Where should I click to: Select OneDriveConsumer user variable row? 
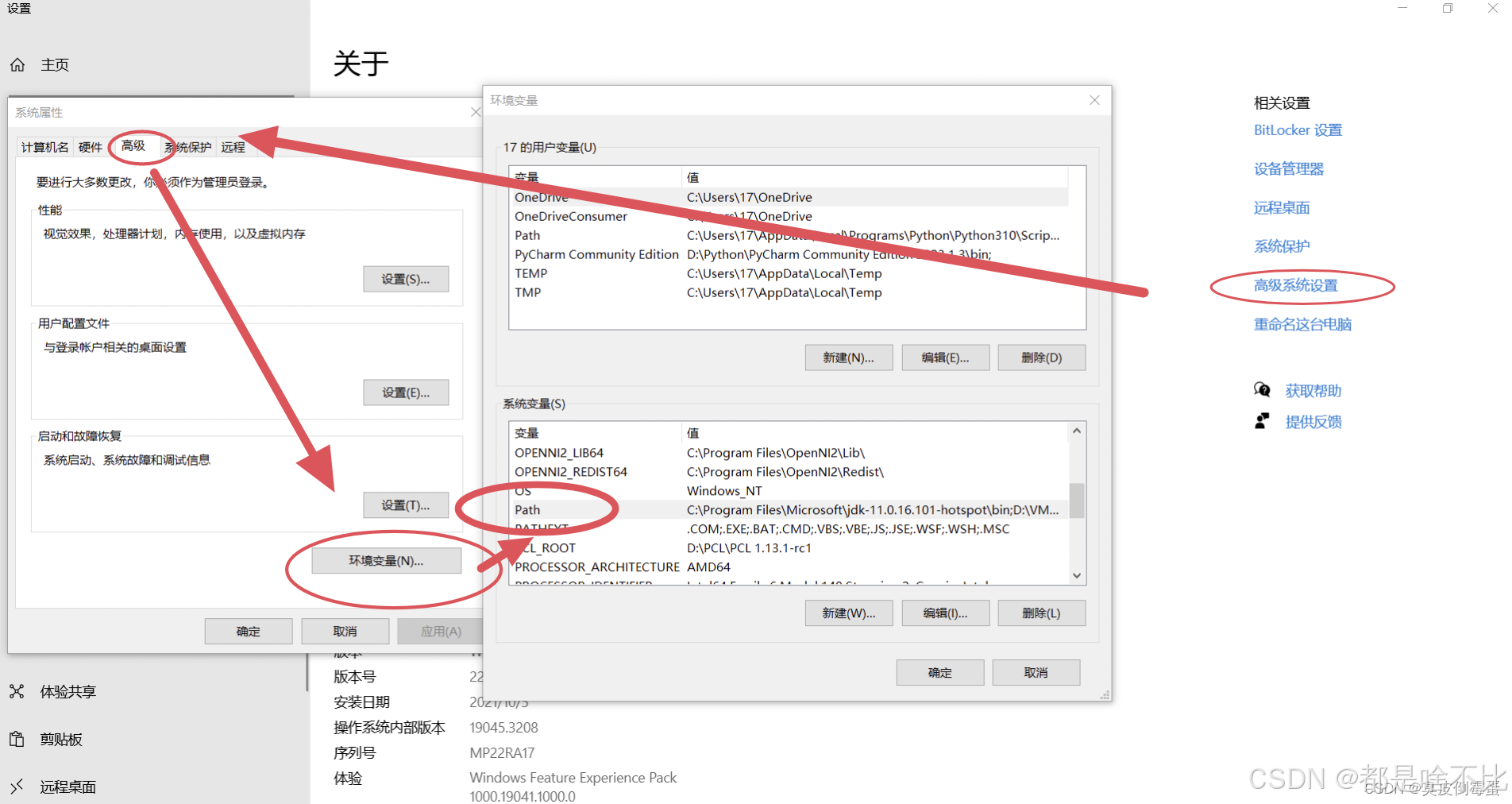(x=789, y=216)
